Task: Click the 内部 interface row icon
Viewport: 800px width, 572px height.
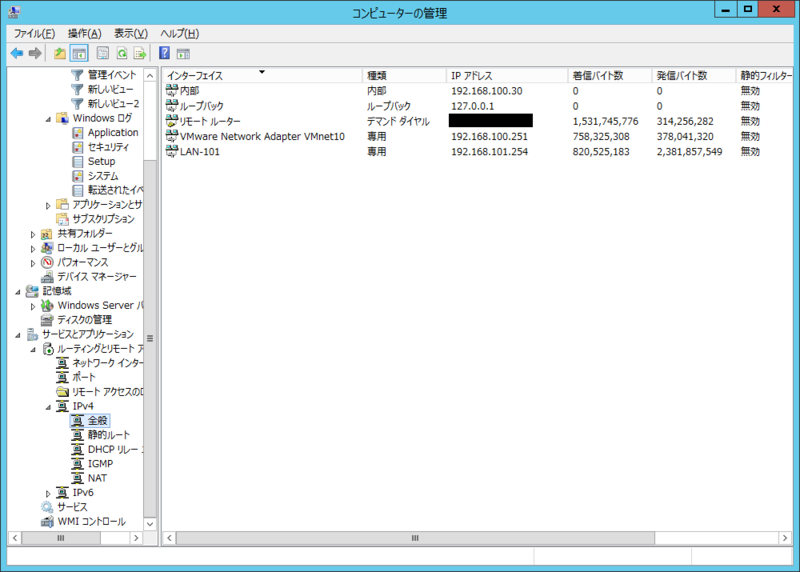Action: click(x=172, y=91)
